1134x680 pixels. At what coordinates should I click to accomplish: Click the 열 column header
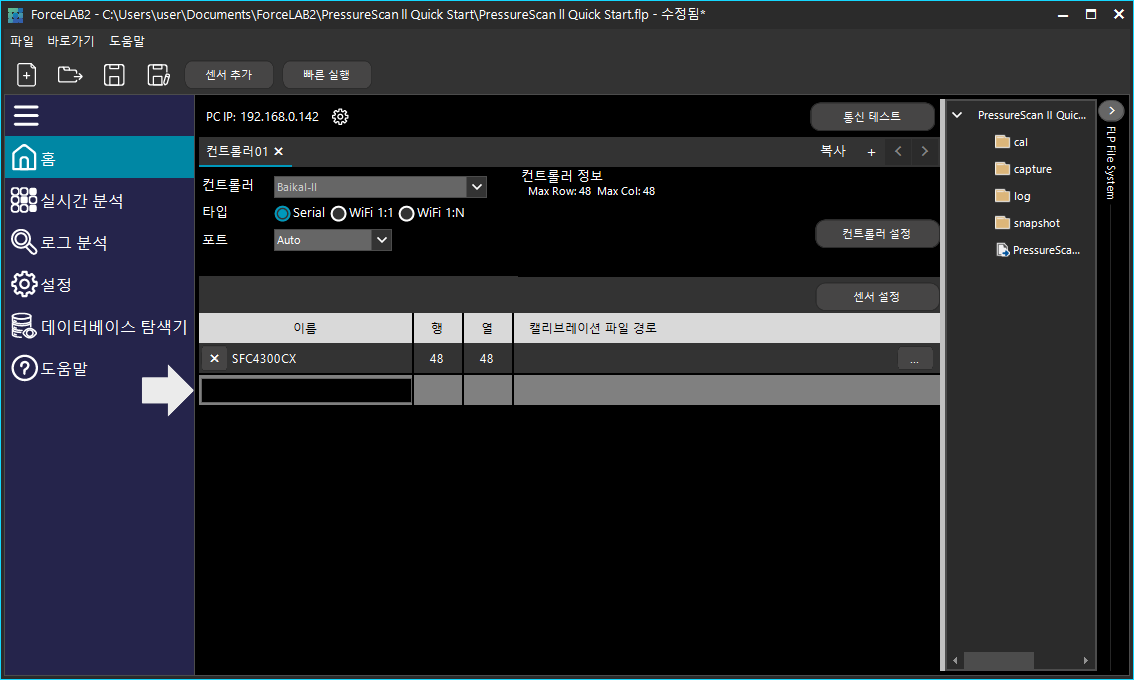pyautogui.click(x=487, y=328)
